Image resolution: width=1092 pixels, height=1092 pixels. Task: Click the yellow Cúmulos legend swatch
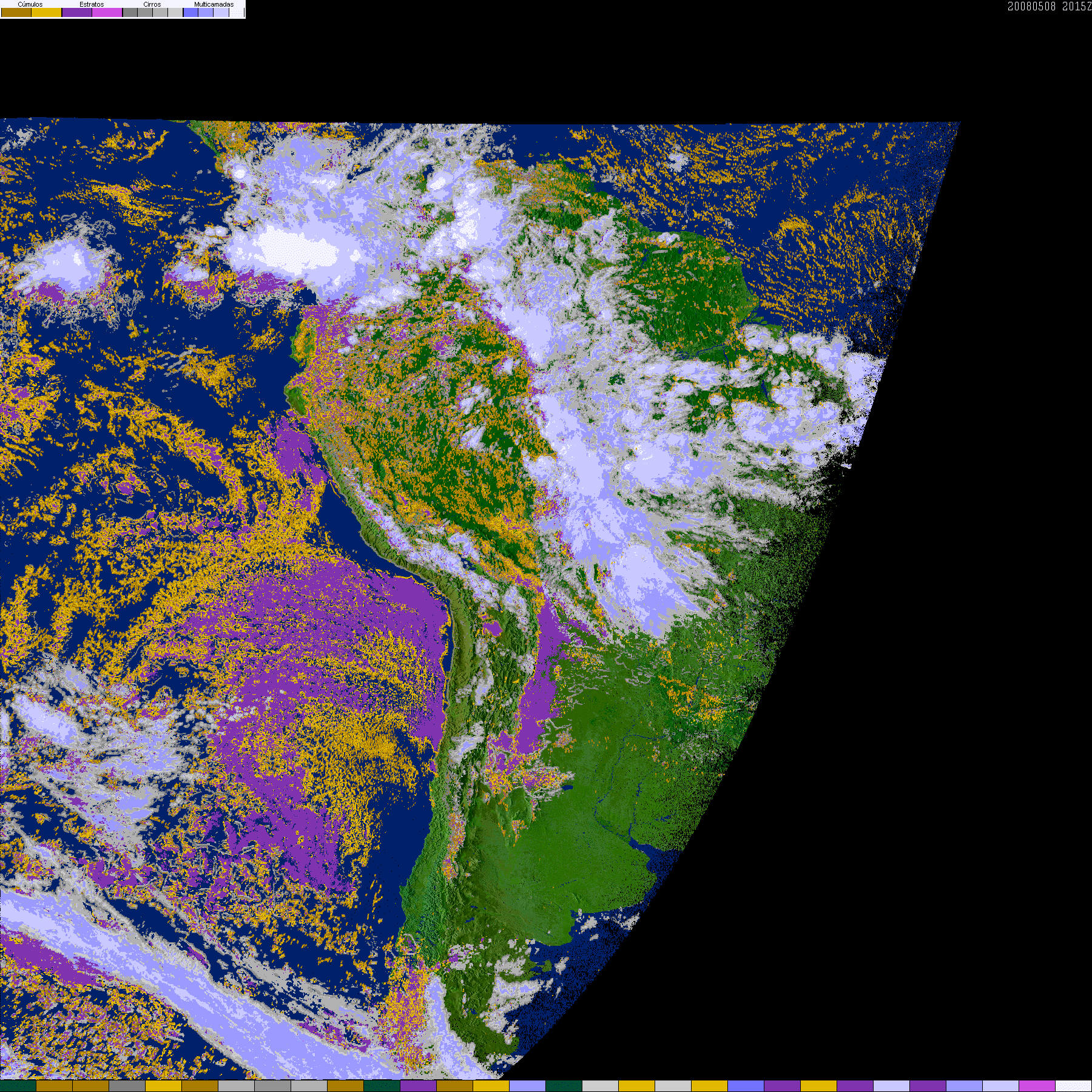[x=47, y=12]
